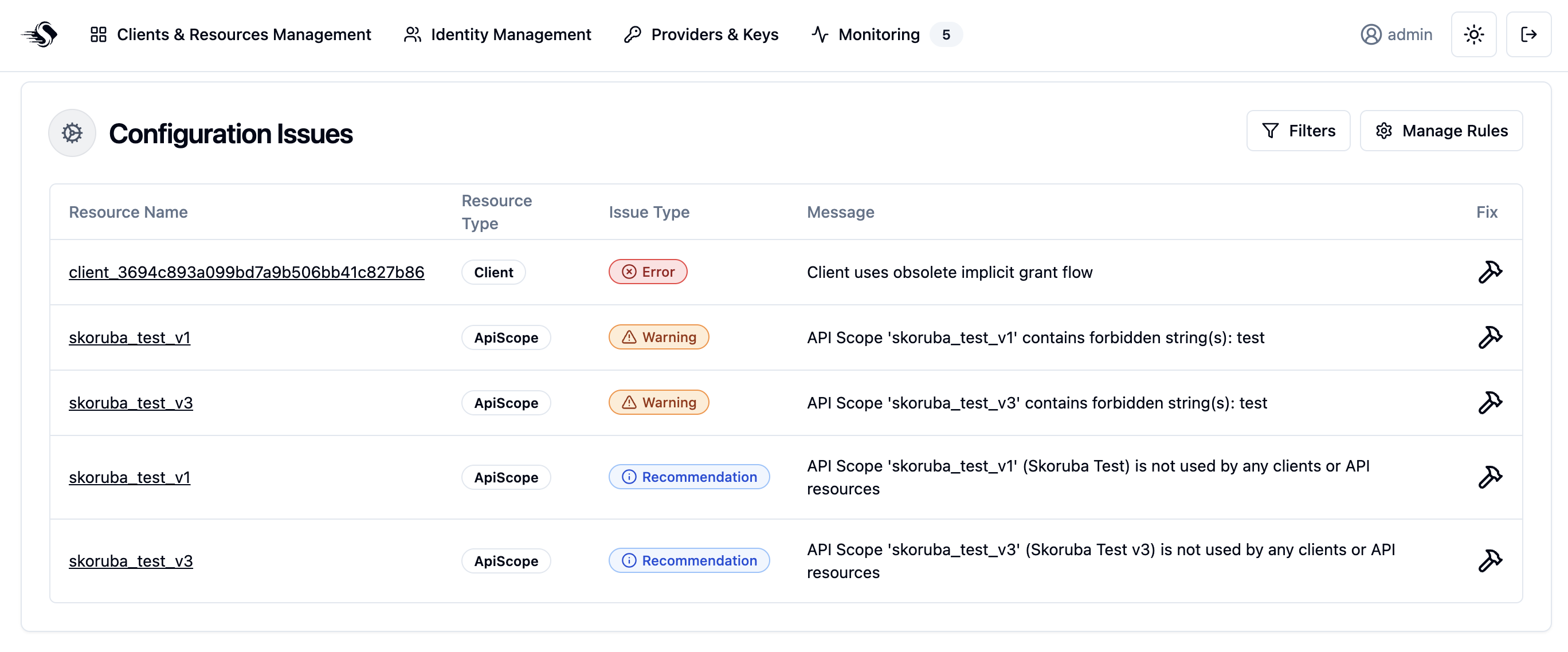Click message about skoruba_test_v1 forbidden string
This screenshot has height=652, width=1568.
(1036, 337)
